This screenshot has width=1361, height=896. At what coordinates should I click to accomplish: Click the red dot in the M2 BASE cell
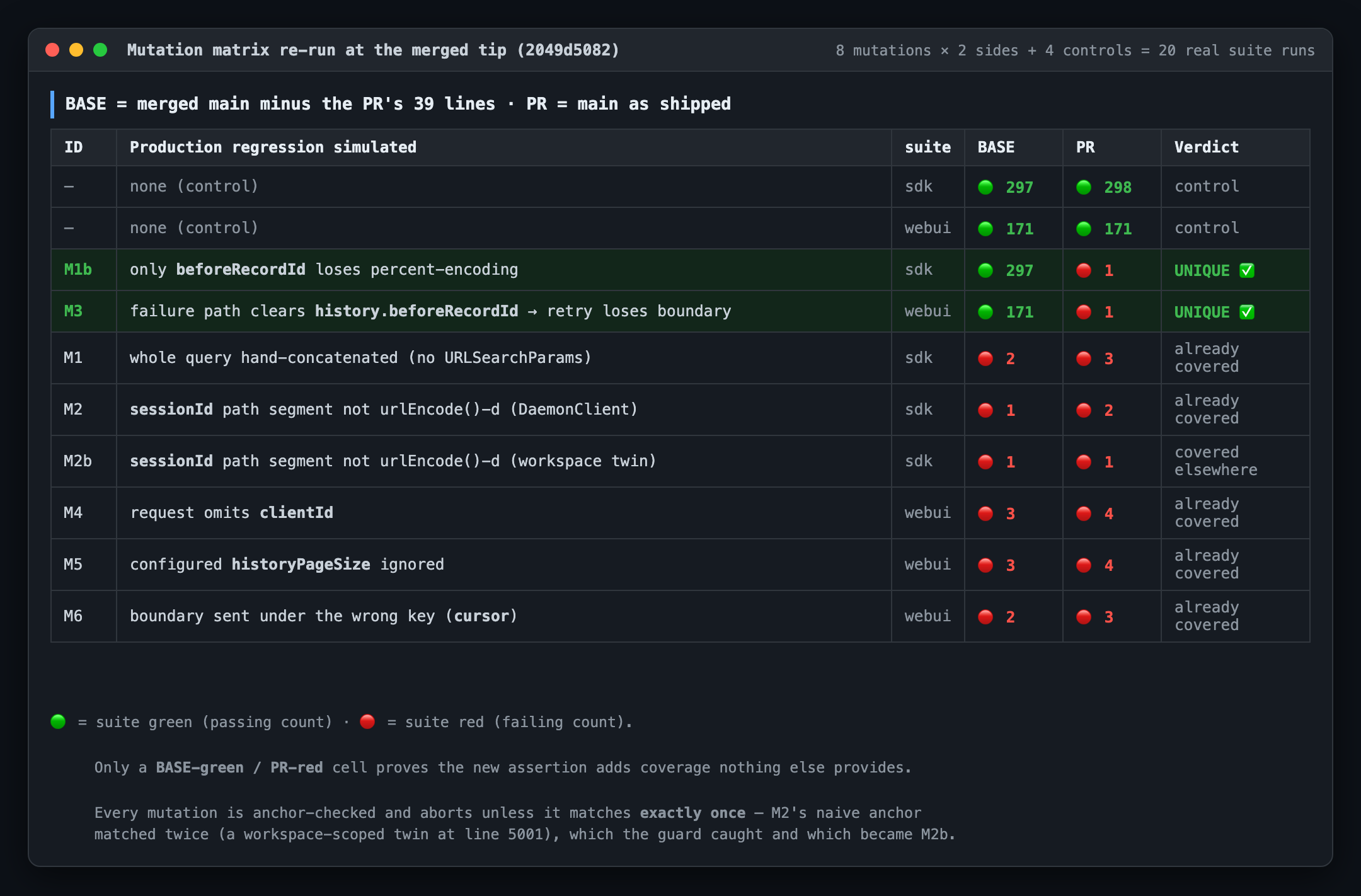coord(985,410)
